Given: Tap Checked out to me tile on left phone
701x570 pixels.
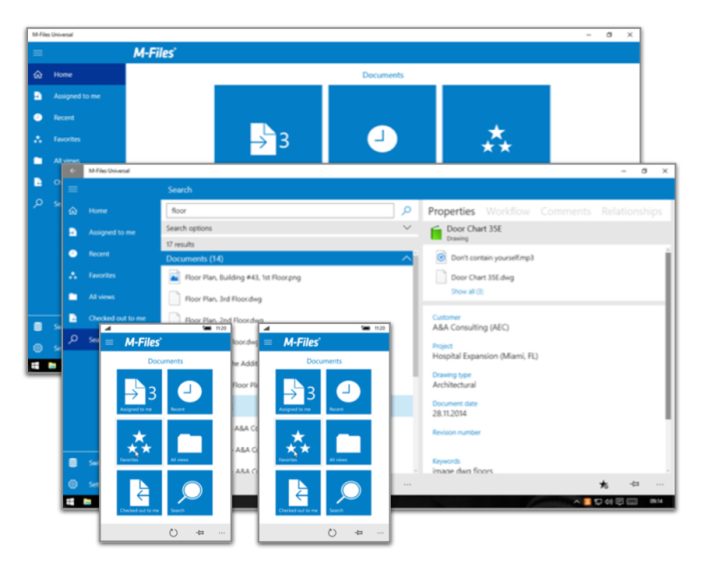Looking at the screenshot, I should click(139, 493).
